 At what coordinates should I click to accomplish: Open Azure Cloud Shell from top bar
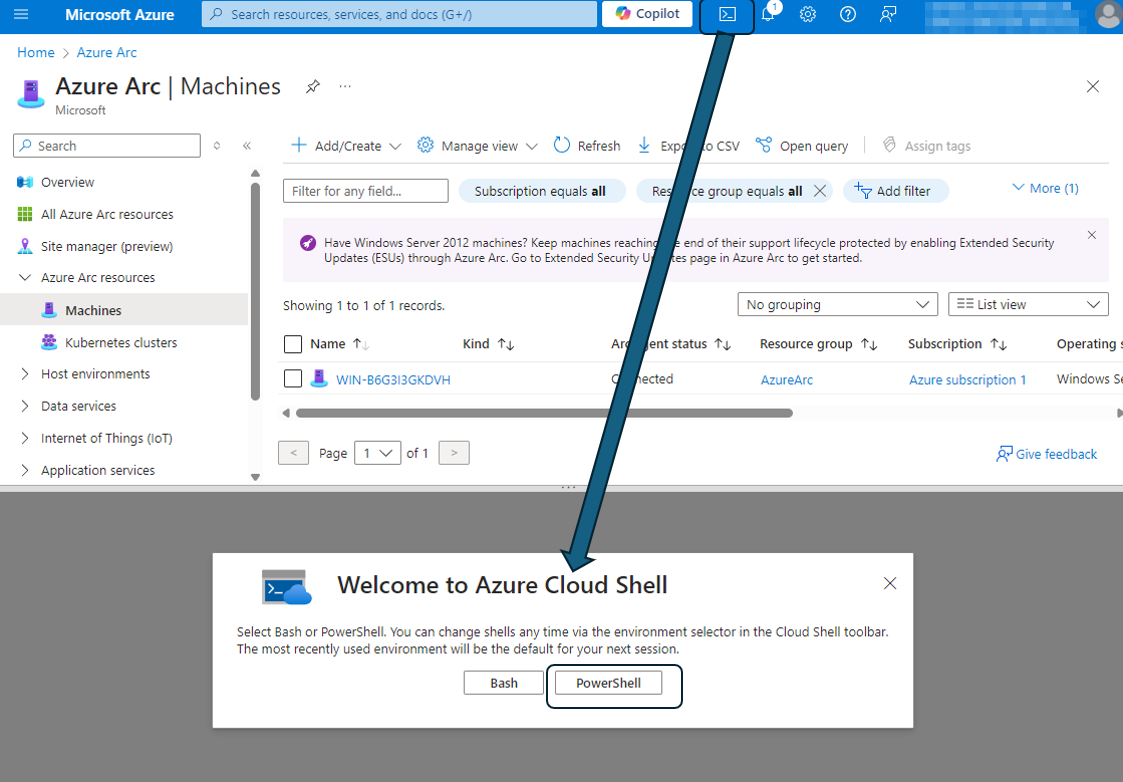727,15
